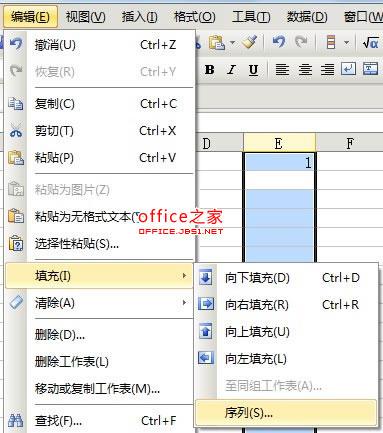
Task: Choose 粘贴为无格式文本 menu entry
Action: click(x=99, y=217)
